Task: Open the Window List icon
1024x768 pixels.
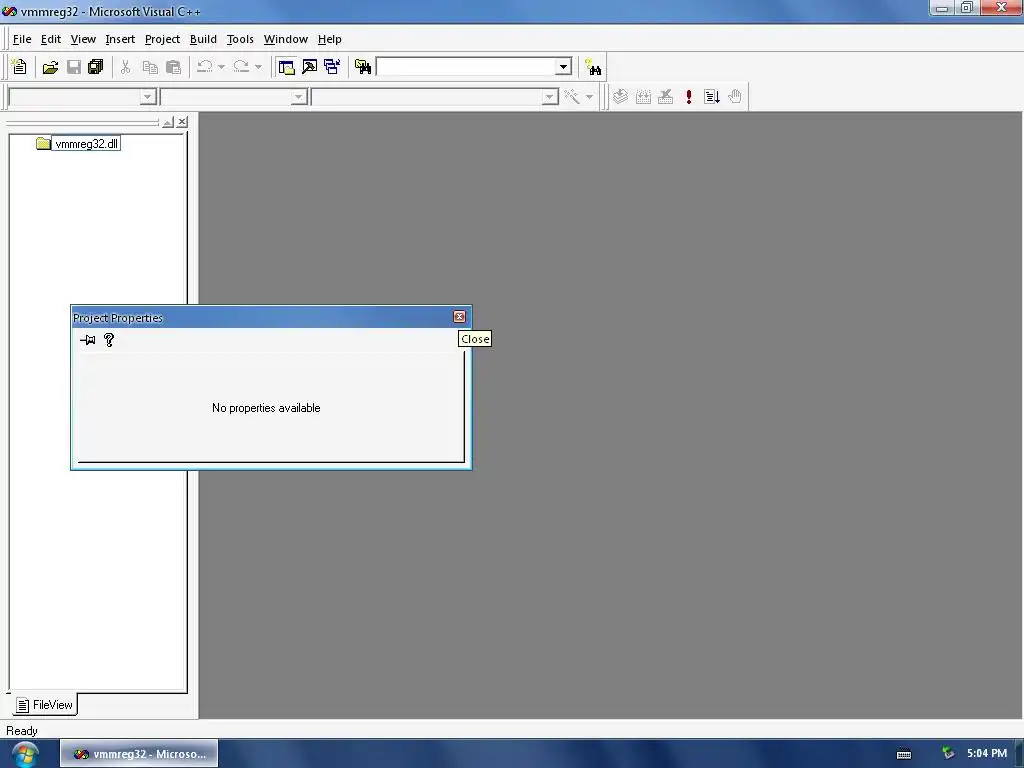Action: 332,67
